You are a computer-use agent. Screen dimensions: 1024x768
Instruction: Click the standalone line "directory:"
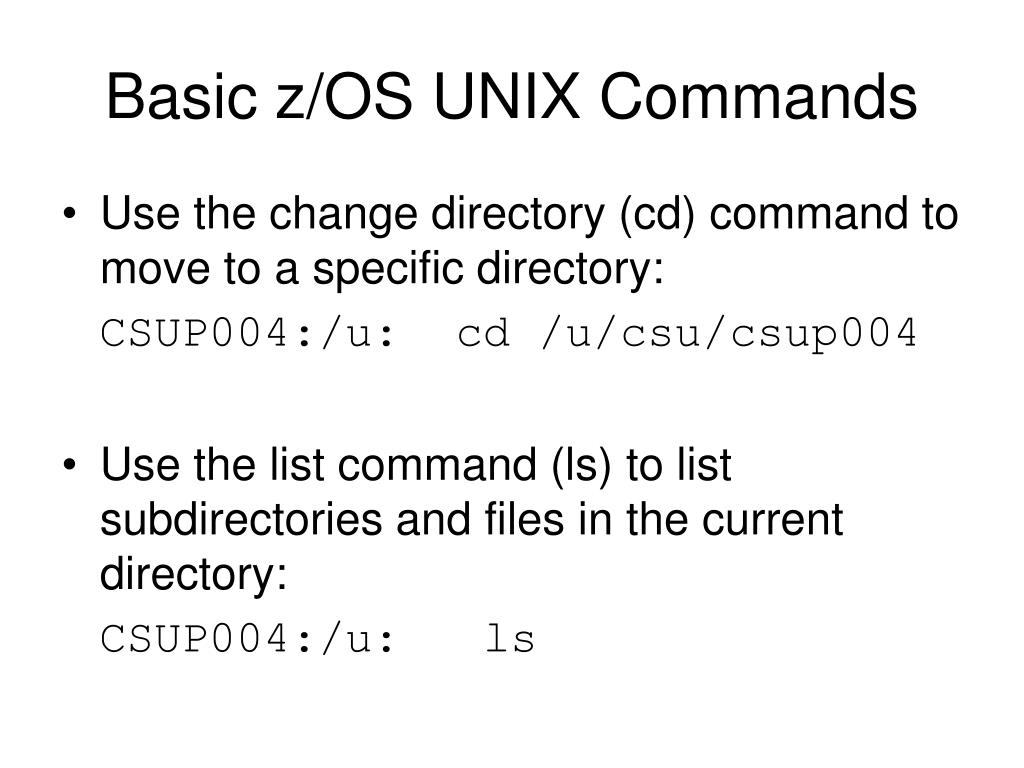coord(193,575)
